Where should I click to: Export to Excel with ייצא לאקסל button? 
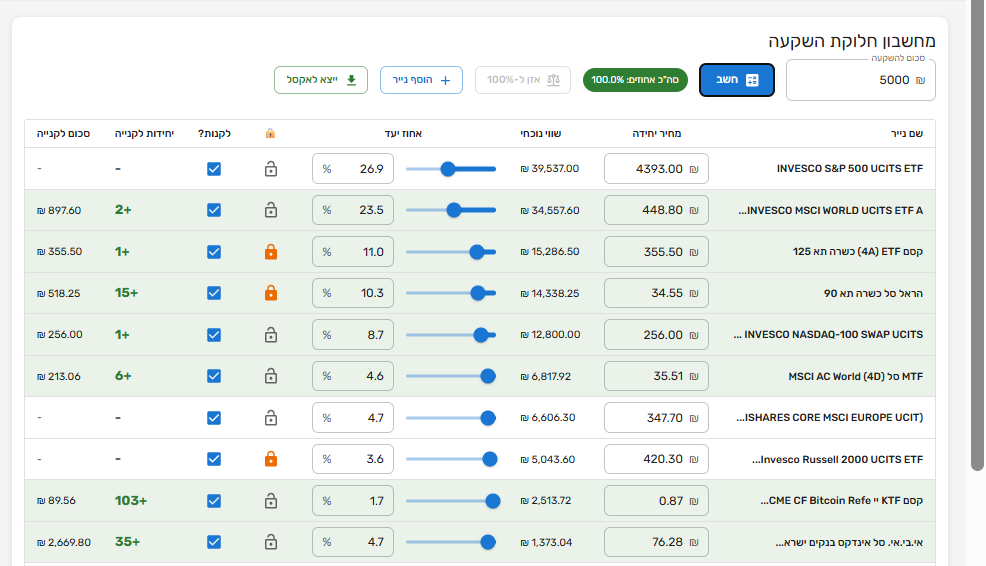(x=321, y=80)
